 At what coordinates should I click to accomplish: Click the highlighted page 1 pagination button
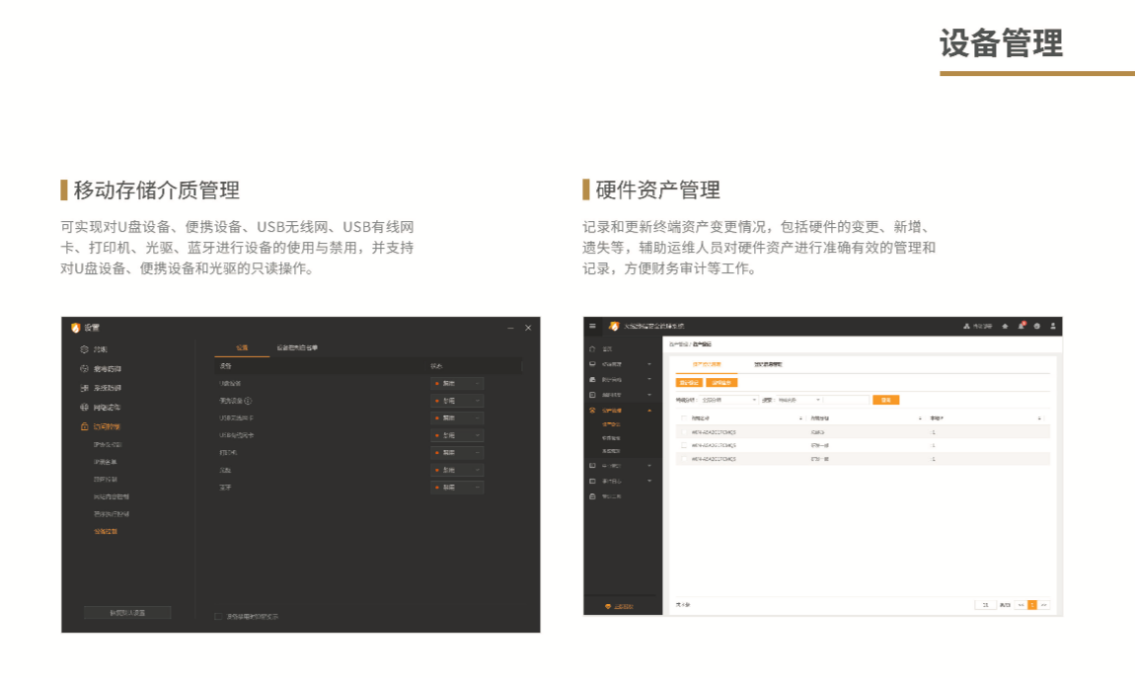pos(1032,605)
